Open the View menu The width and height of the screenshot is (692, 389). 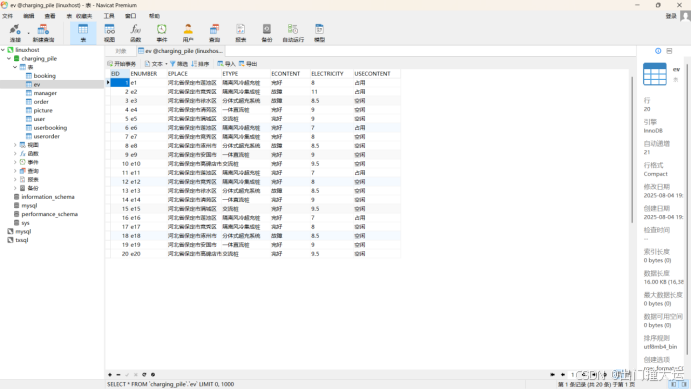click(50, 16)
